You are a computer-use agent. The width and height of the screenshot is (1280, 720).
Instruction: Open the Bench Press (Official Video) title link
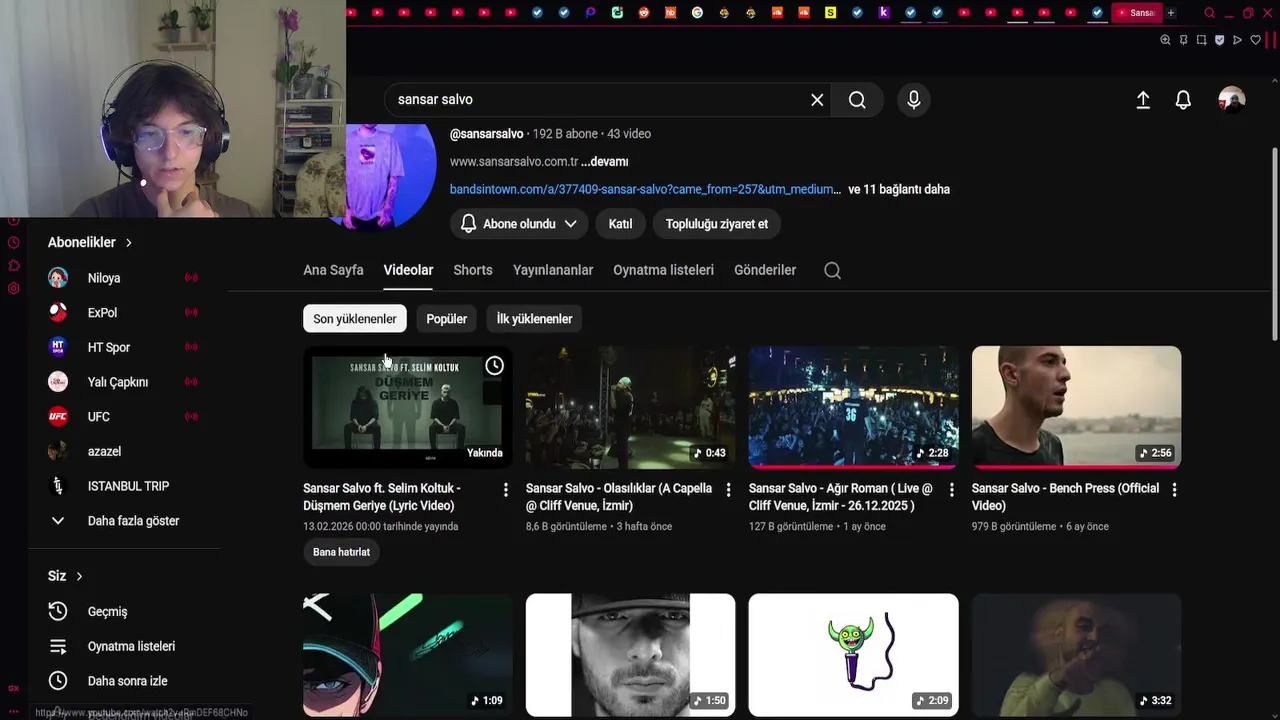tap(1065, 497)
